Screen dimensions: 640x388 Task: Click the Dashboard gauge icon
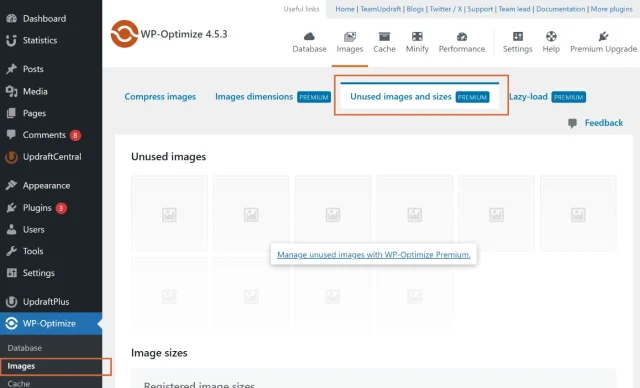point(11,18)
